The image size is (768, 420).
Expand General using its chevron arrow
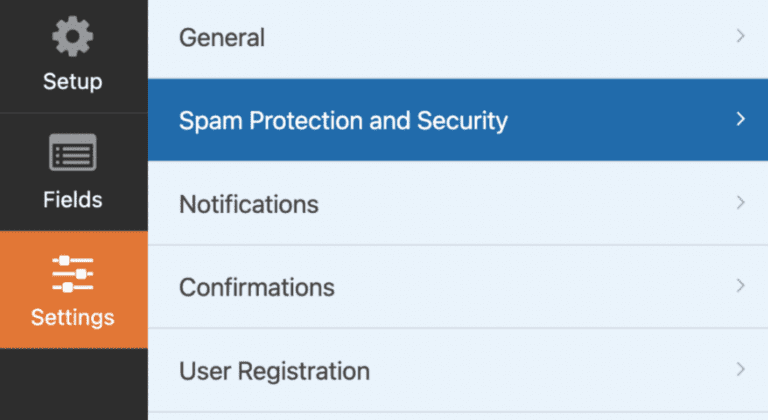coord(741,36)
